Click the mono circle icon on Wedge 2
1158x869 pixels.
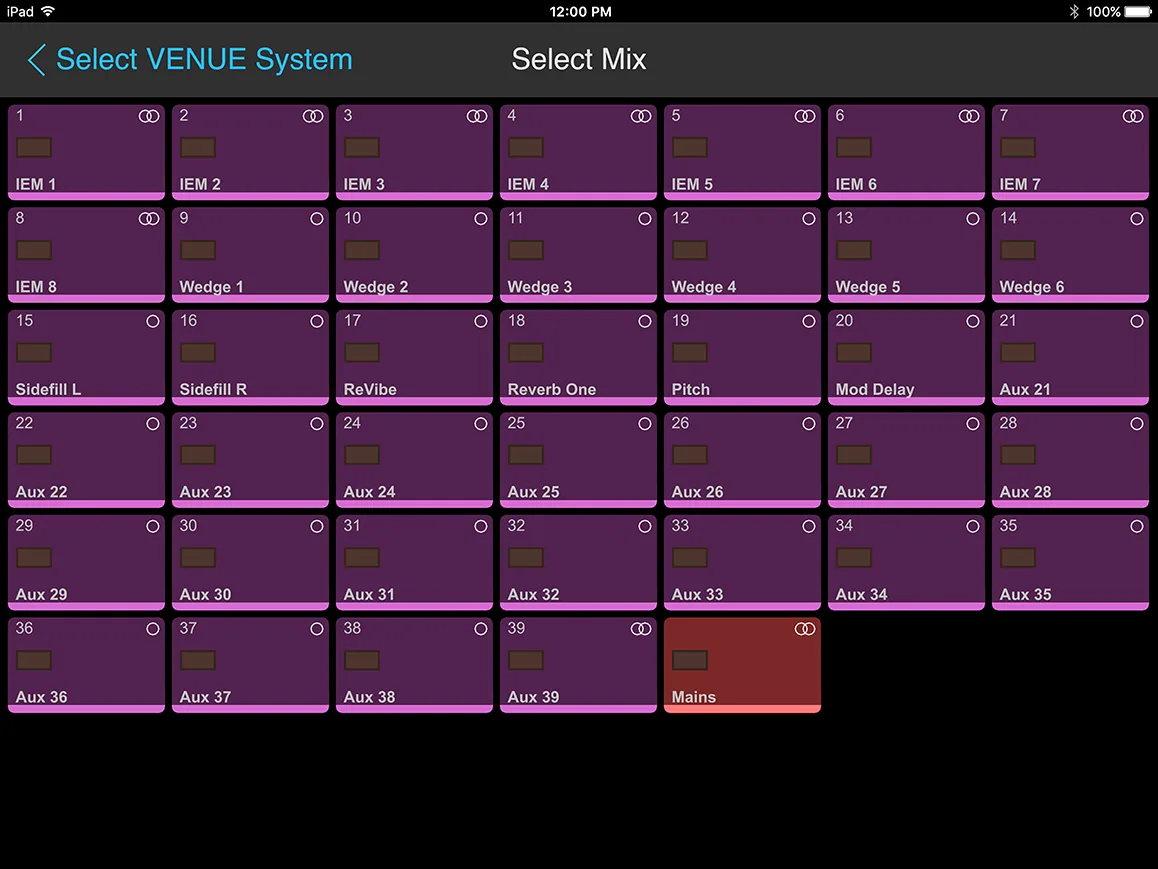pyautogui.click(x=481, y=219)
